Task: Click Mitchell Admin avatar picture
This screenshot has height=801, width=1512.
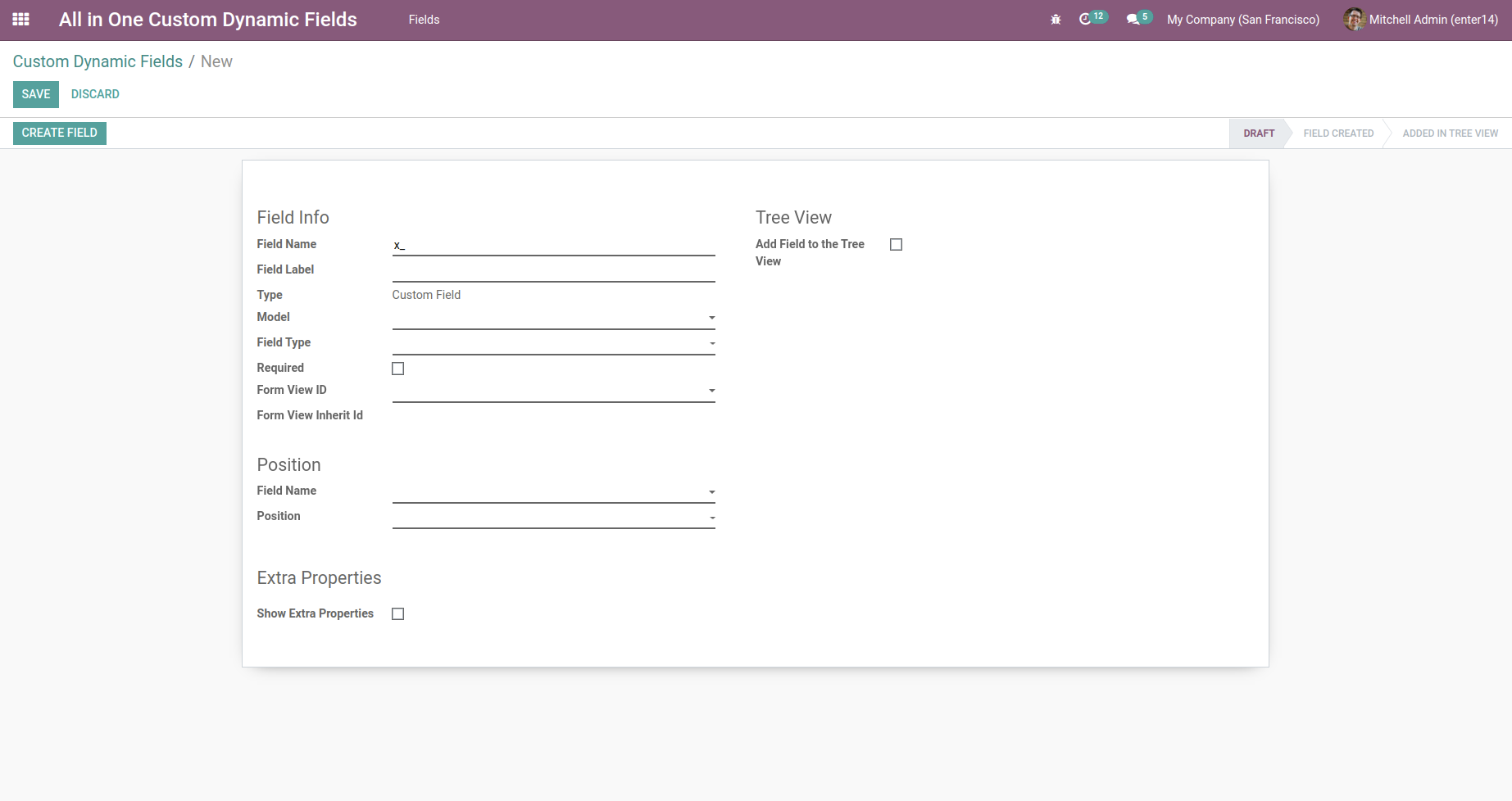Action: [1354, 20]
